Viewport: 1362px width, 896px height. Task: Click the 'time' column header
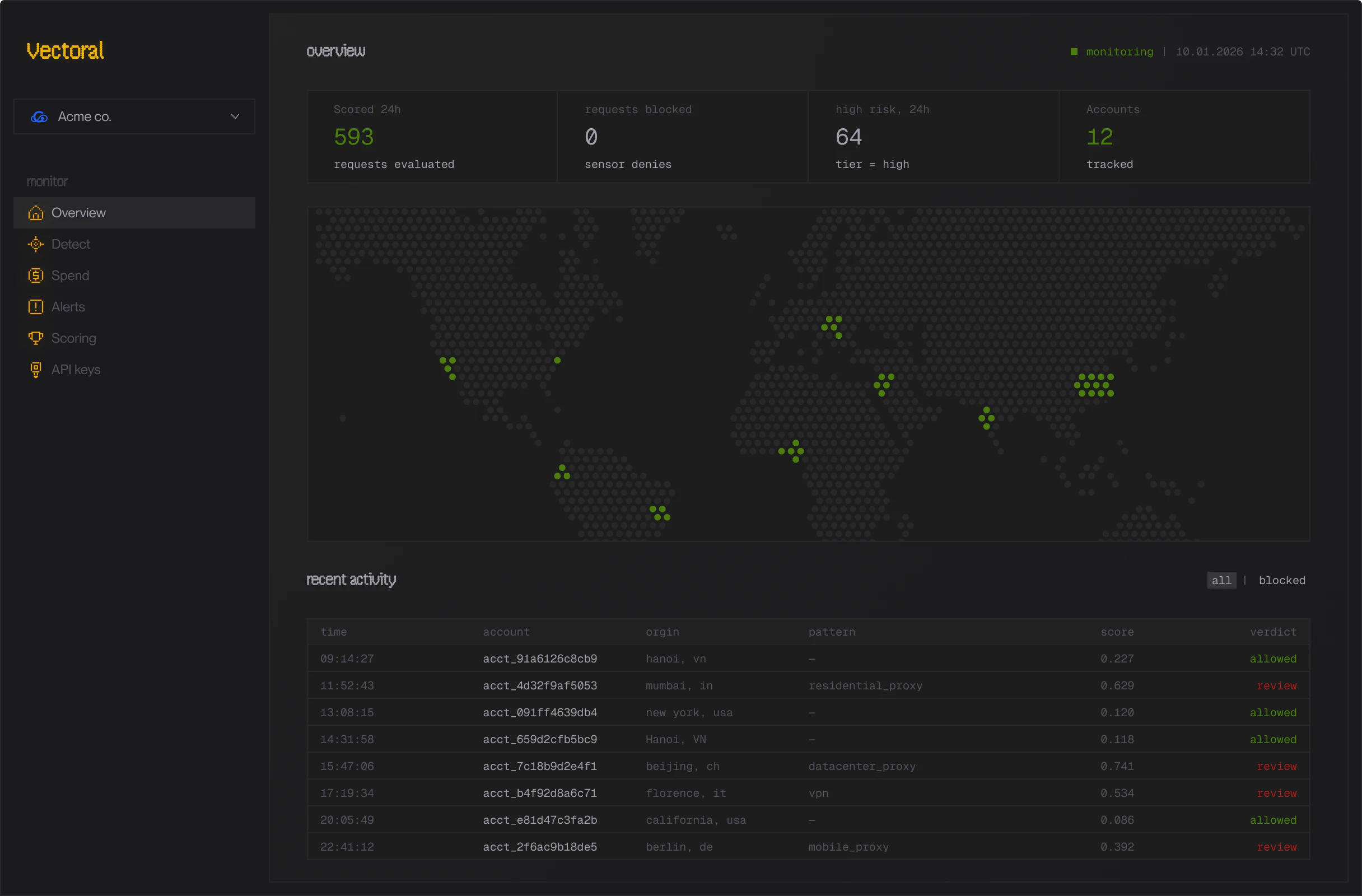(334, 632)
